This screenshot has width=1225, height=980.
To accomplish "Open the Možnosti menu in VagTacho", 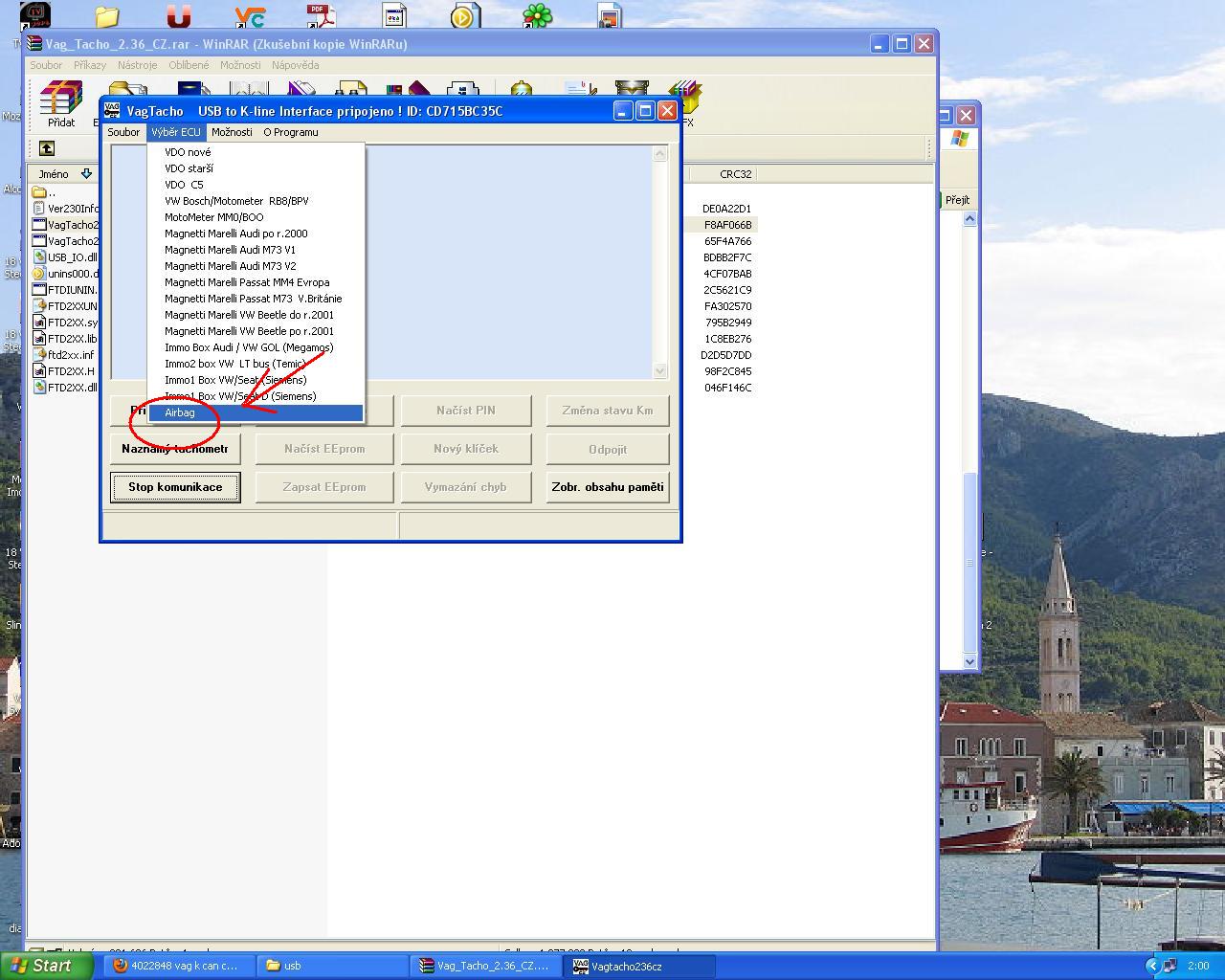I will pyautogui.click(x=232, y=132).
